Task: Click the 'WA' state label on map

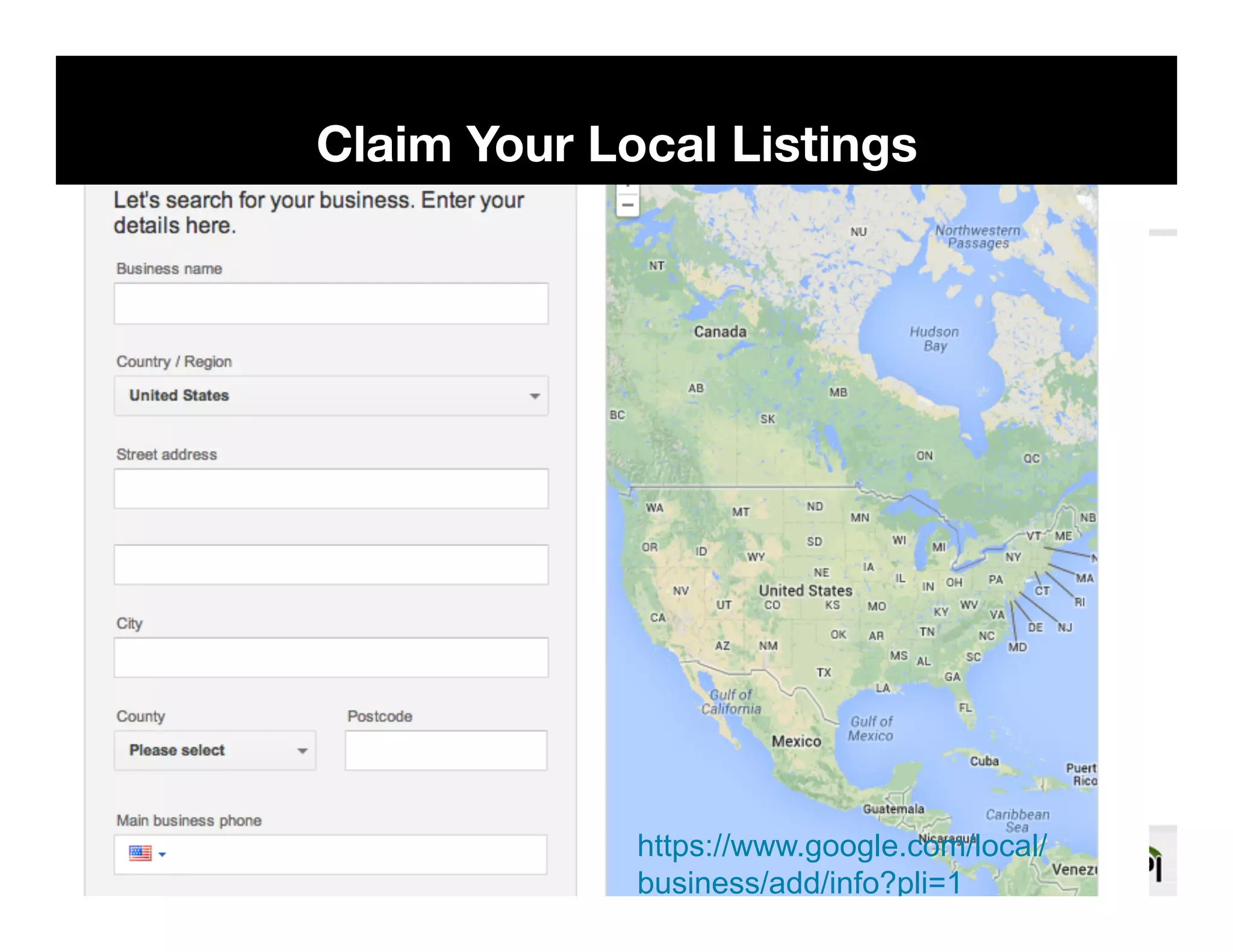Action: [x=654, y=507]
